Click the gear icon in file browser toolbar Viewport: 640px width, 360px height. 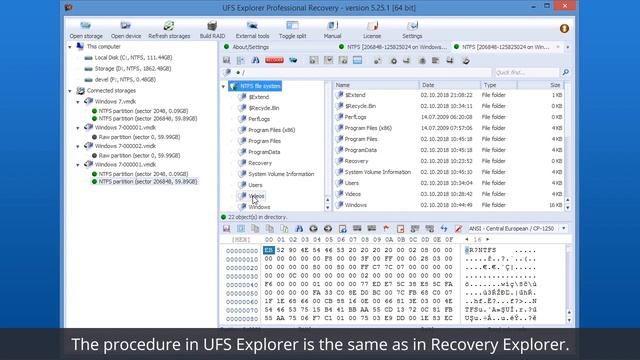(x=393, y=61)
